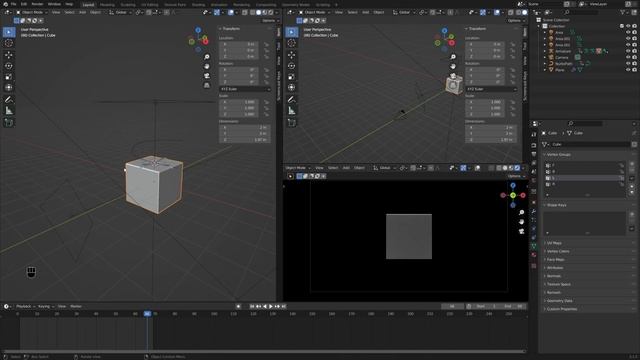Select the Measure tool in left viewport
Image resolution: width=640 pixels, height=360 pixels.
[9, 111]
